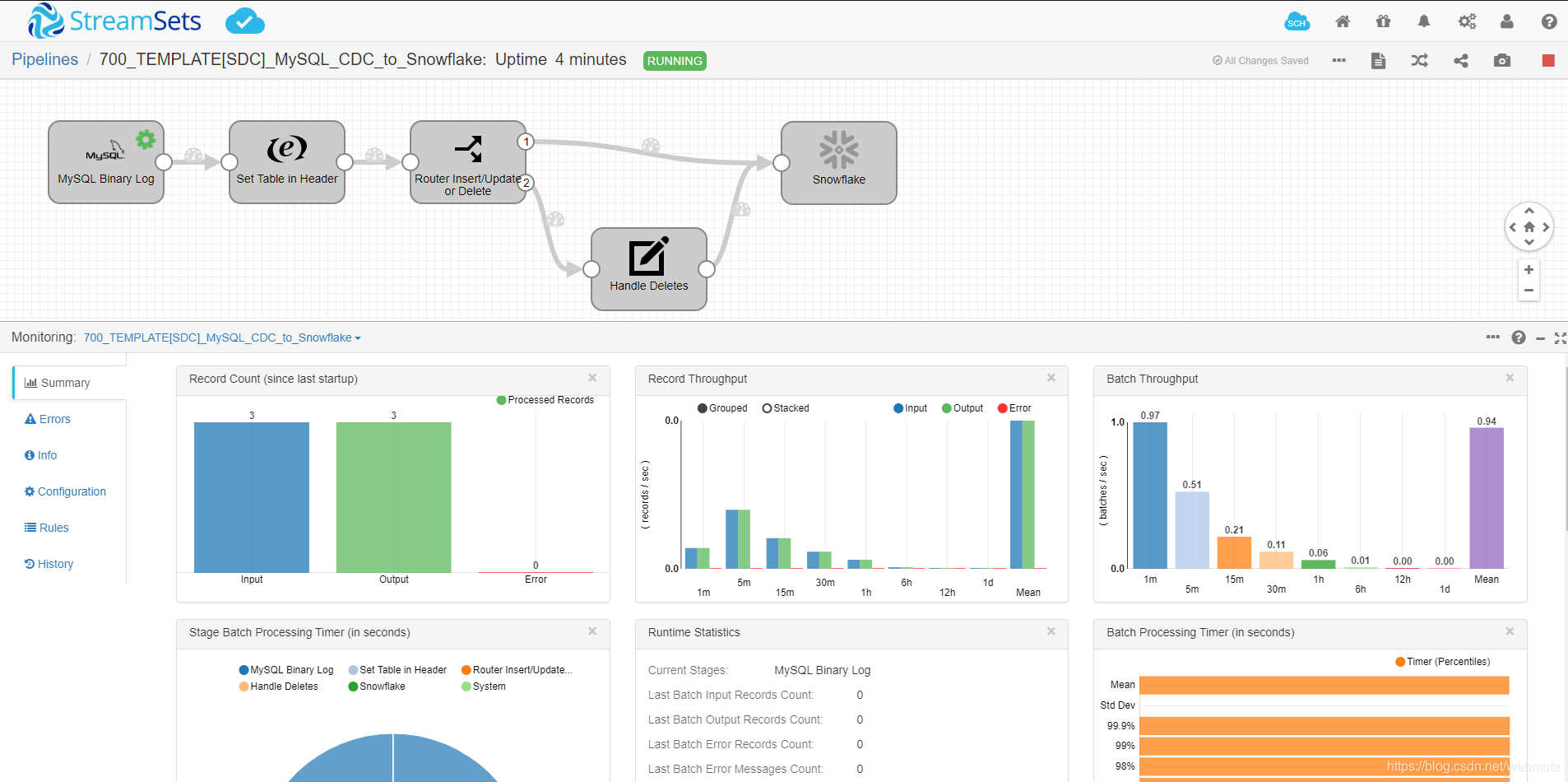Pan canvas right with arrow
This screenshot has width=1568, height=782.
[1546, 227]
